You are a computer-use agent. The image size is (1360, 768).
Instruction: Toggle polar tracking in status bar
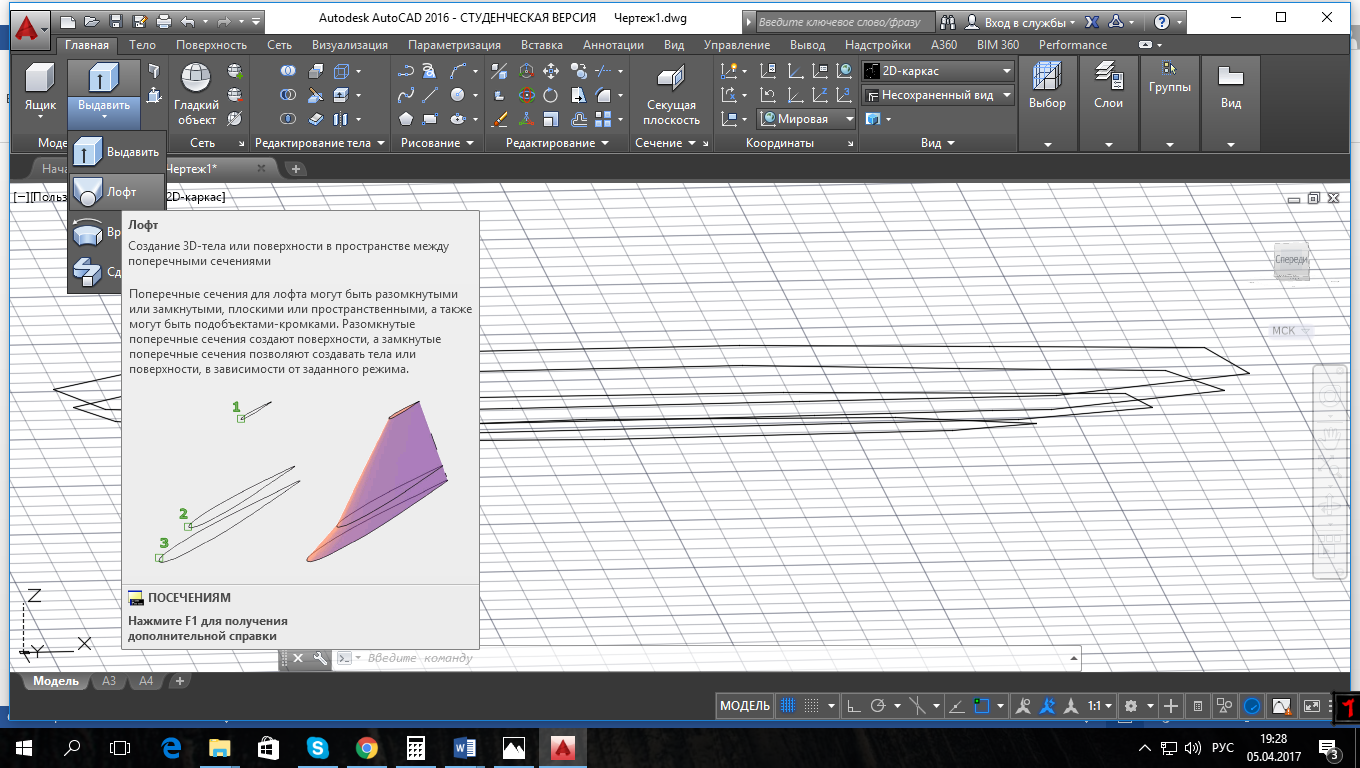(x=878, y=705)
